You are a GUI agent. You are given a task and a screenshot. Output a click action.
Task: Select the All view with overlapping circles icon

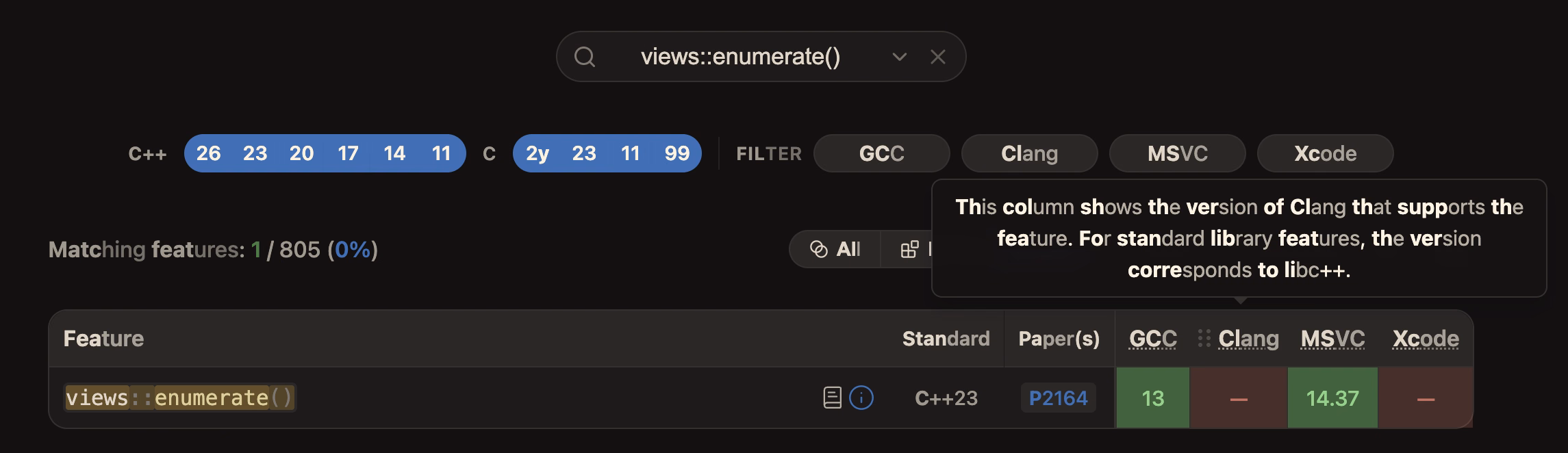click(x=835, y=249)
